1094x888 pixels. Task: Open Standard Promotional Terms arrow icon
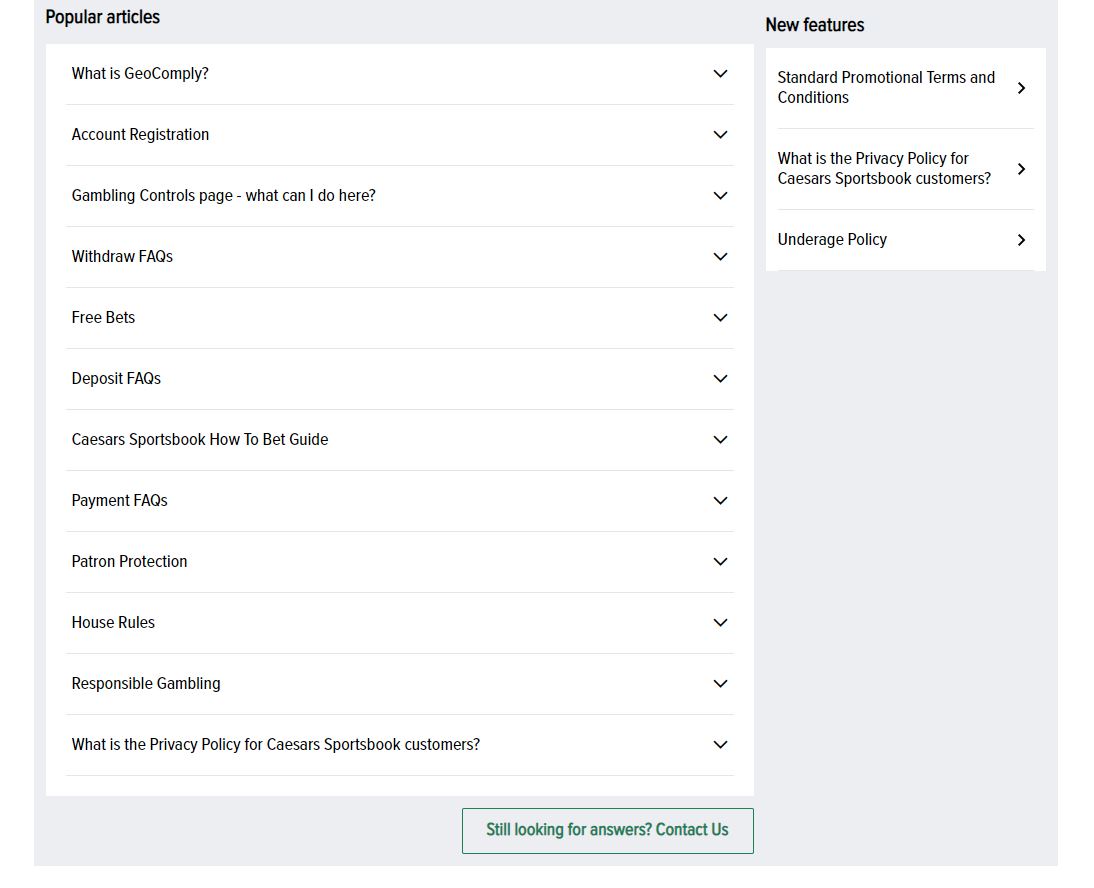[1021, 88]
